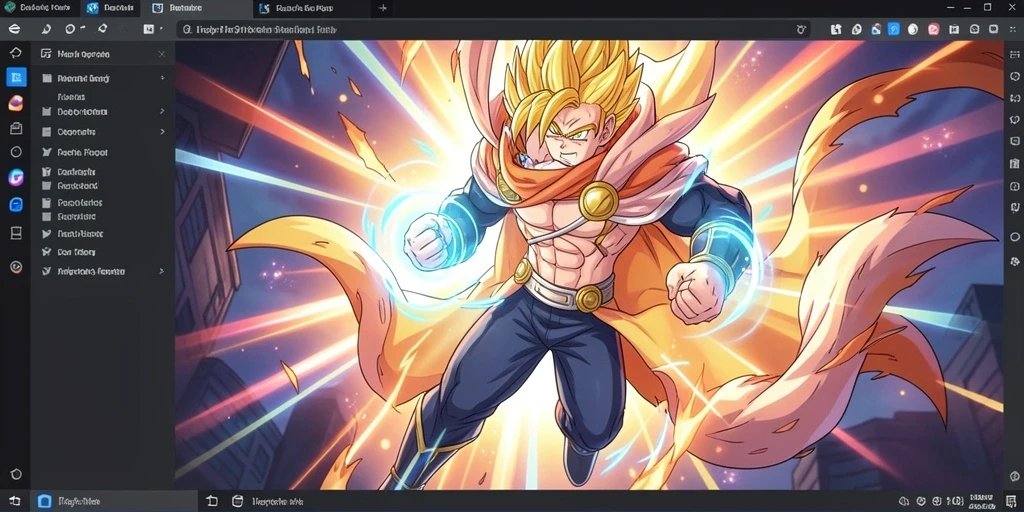Viewport: 1024px width, 512px height.
Task: Open the hexagon settings icon at the left sidebar's bottom
Action: click(x=16, y=474)
